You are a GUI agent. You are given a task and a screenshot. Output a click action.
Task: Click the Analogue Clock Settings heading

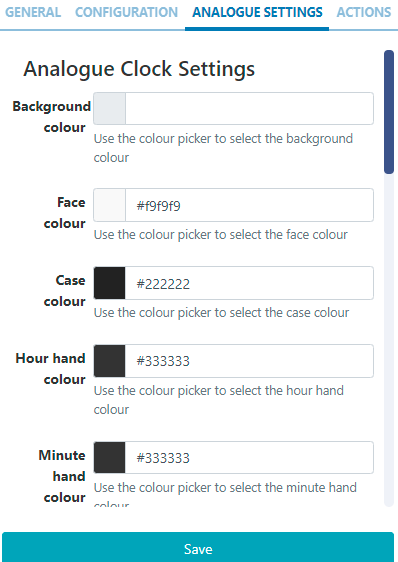(x=139, y=69)
